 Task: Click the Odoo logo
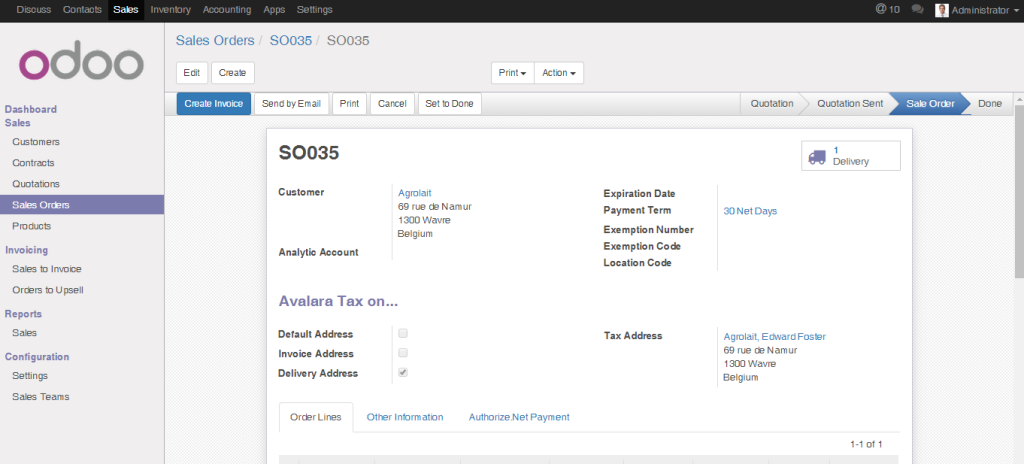tap(81, 62)
